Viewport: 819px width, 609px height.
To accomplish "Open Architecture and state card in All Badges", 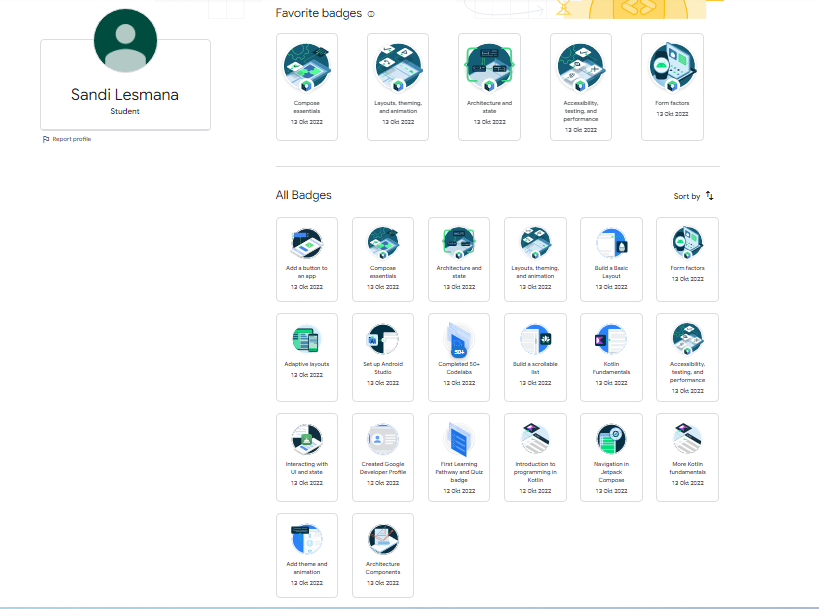I will (x=459, y=260).
